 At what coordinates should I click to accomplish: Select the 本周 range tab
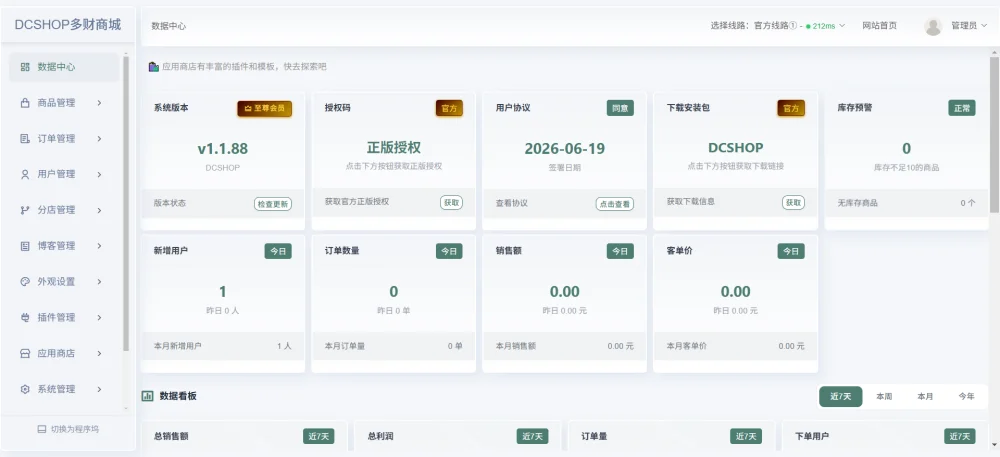[884, 396]
